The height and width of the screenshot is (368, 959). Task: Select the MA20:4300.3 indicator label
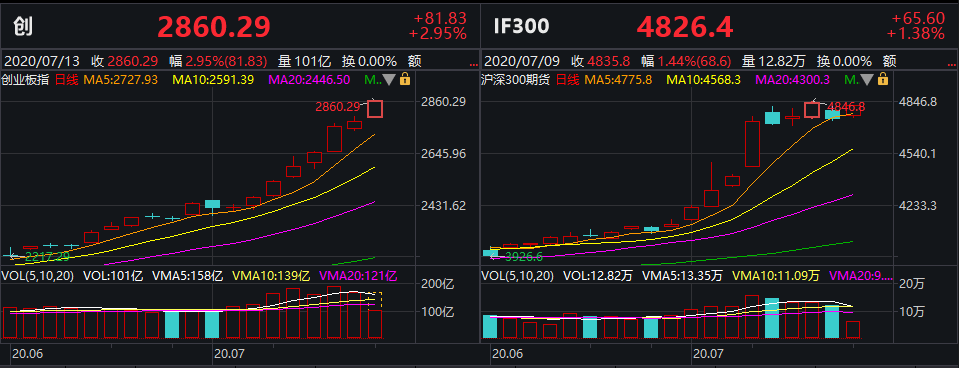[793, 79]
